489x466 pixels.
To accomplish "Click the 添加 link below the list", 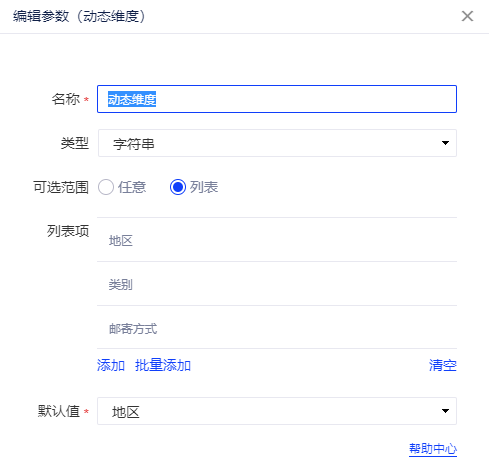I will click(x=111, y=365).
